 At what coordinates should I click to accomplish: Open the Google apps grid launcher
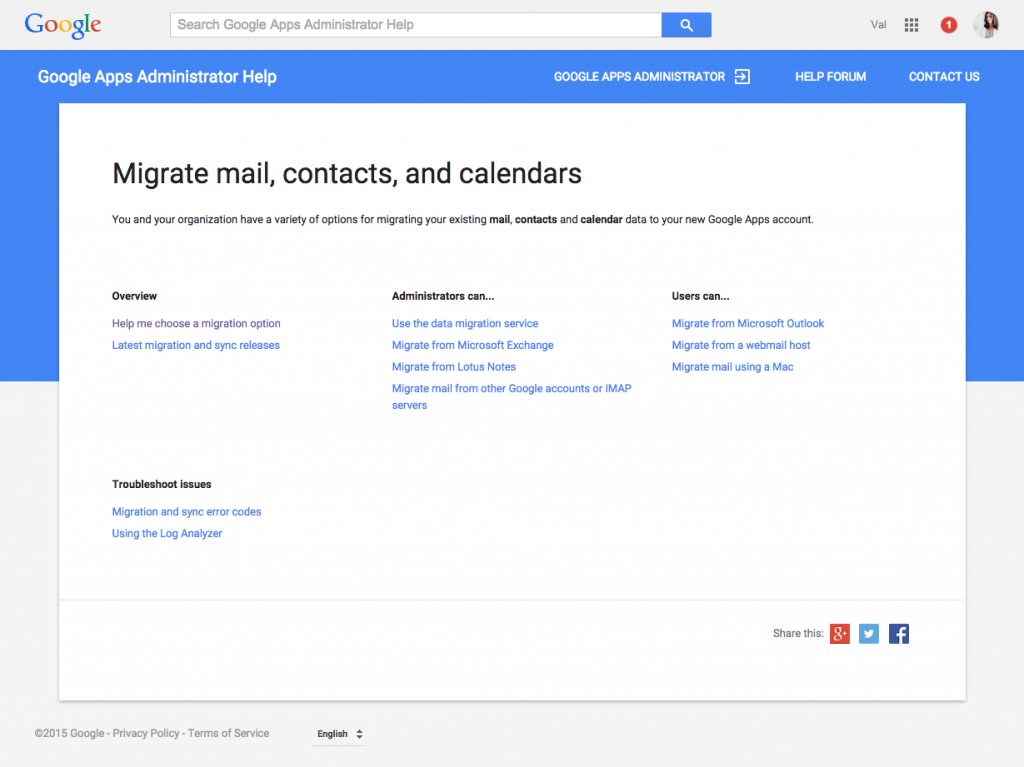coord(911,25)
